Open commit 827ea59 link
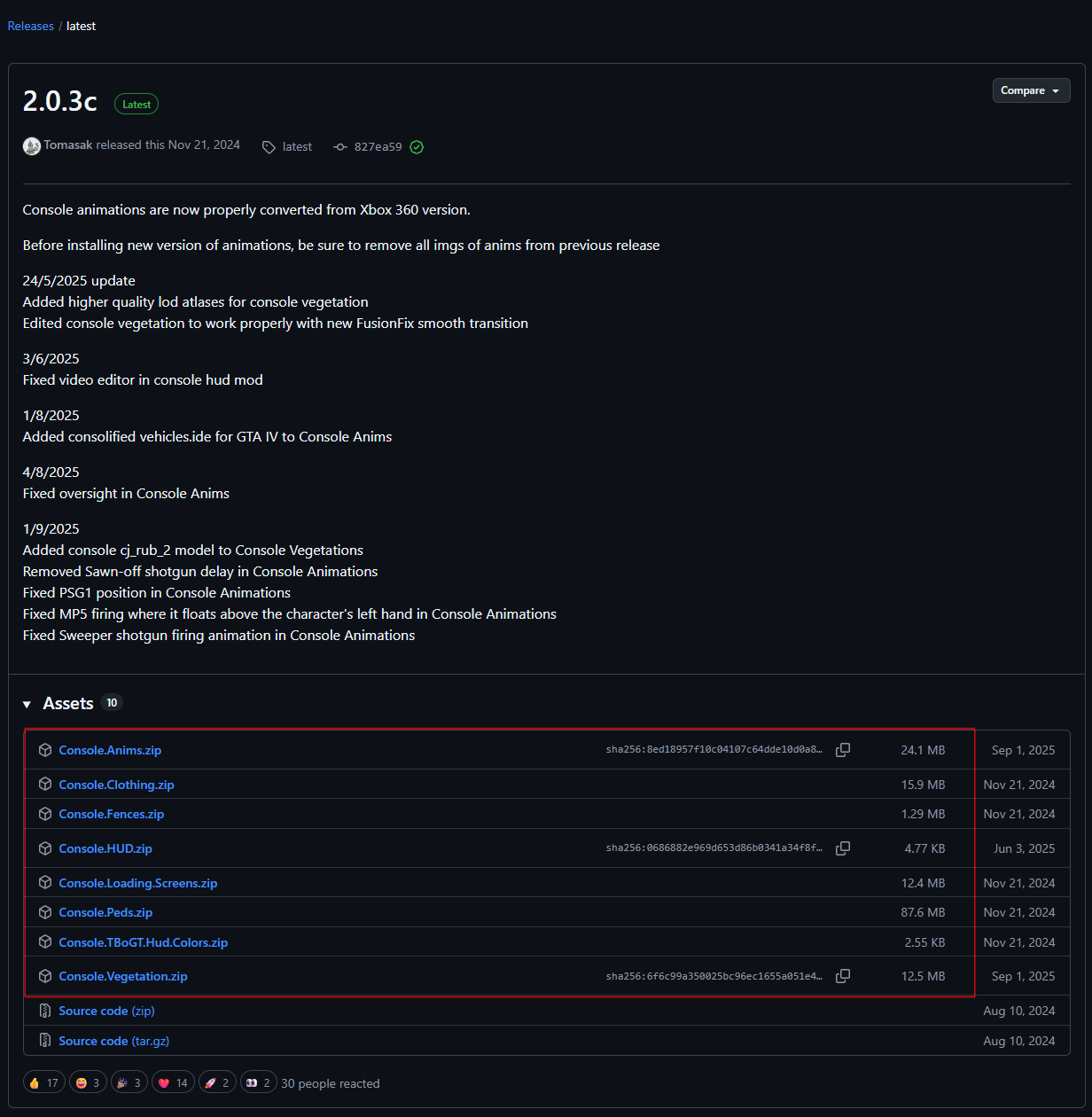Image resolution: width=1092 pixels, height=1117 pixels. click(378, 147)
